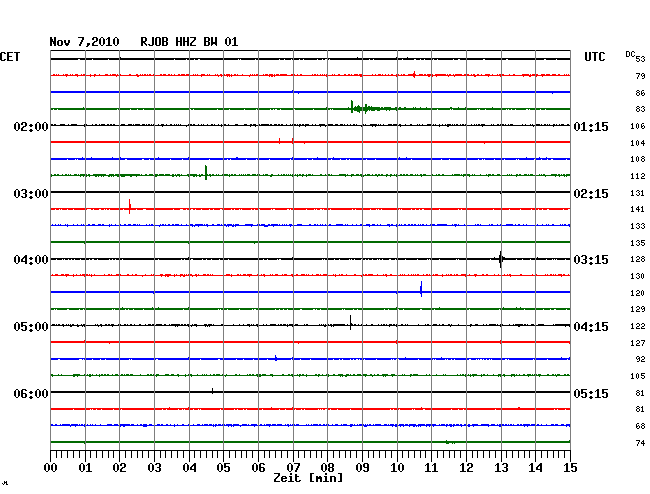Click the red spike on the DC 79 trace
The height and width of the screenshot is (494, 650).
pyautogui.click(x=414, y=75)
